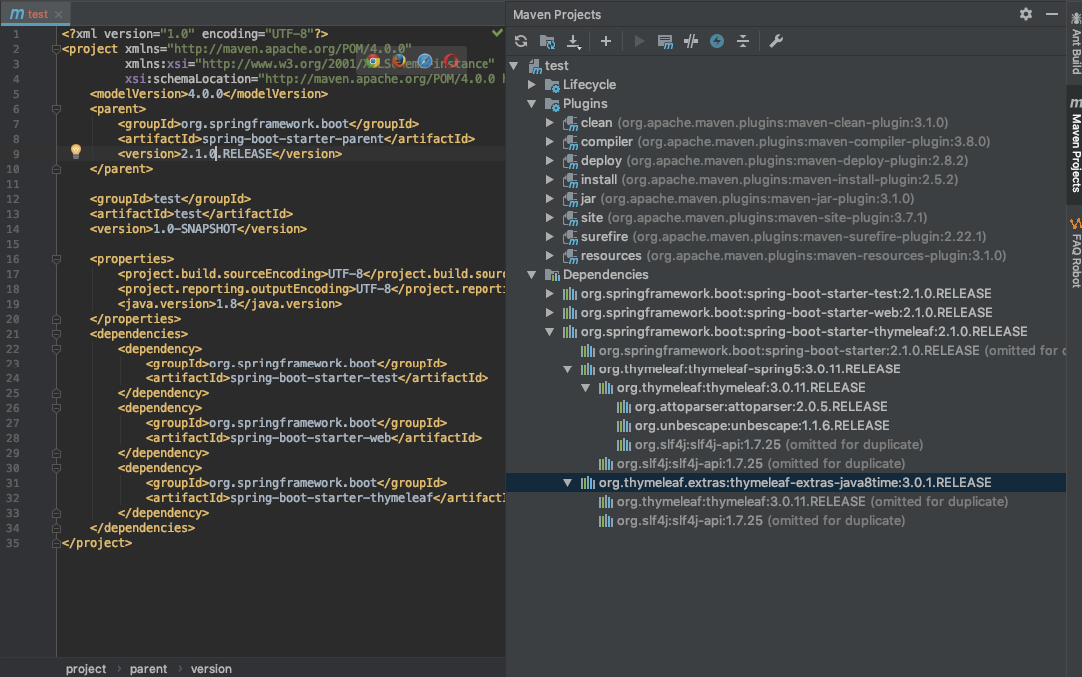Add a new Maven project
The height and width of the screenshot is (677, 1082).
(605, 41)
